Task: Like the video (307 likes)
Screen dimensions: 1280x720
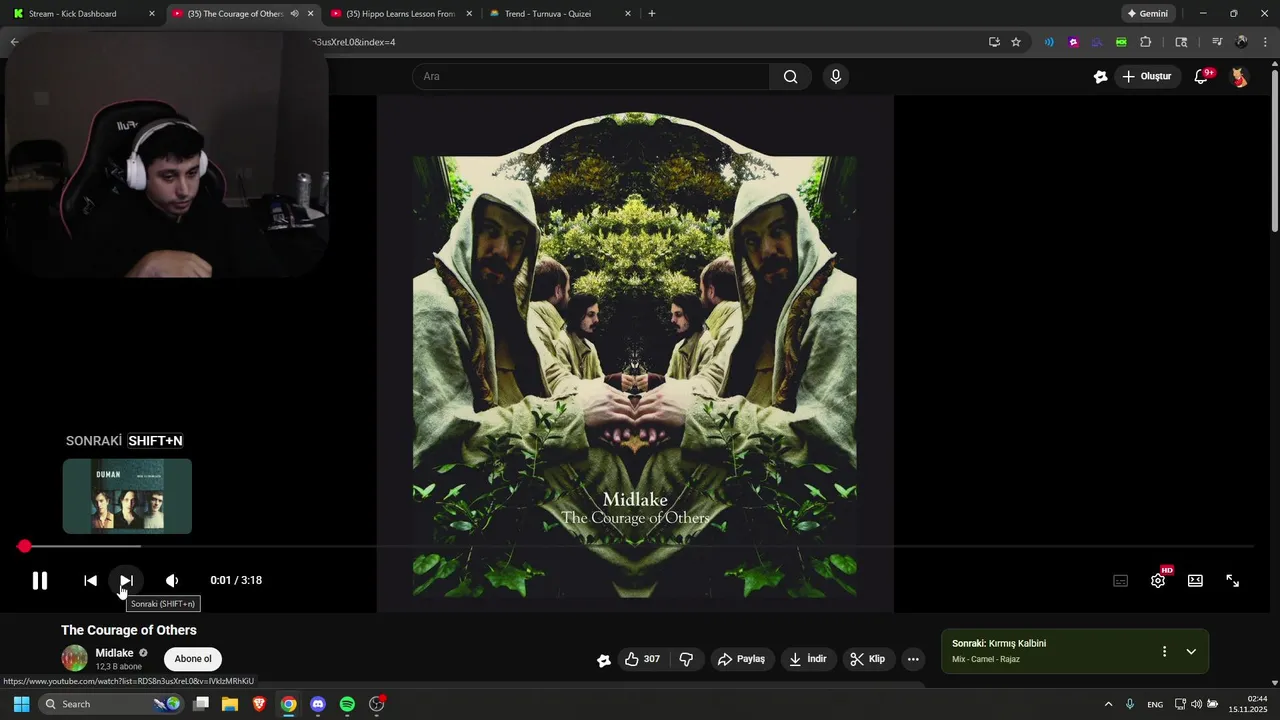Action: click(641, 659)
